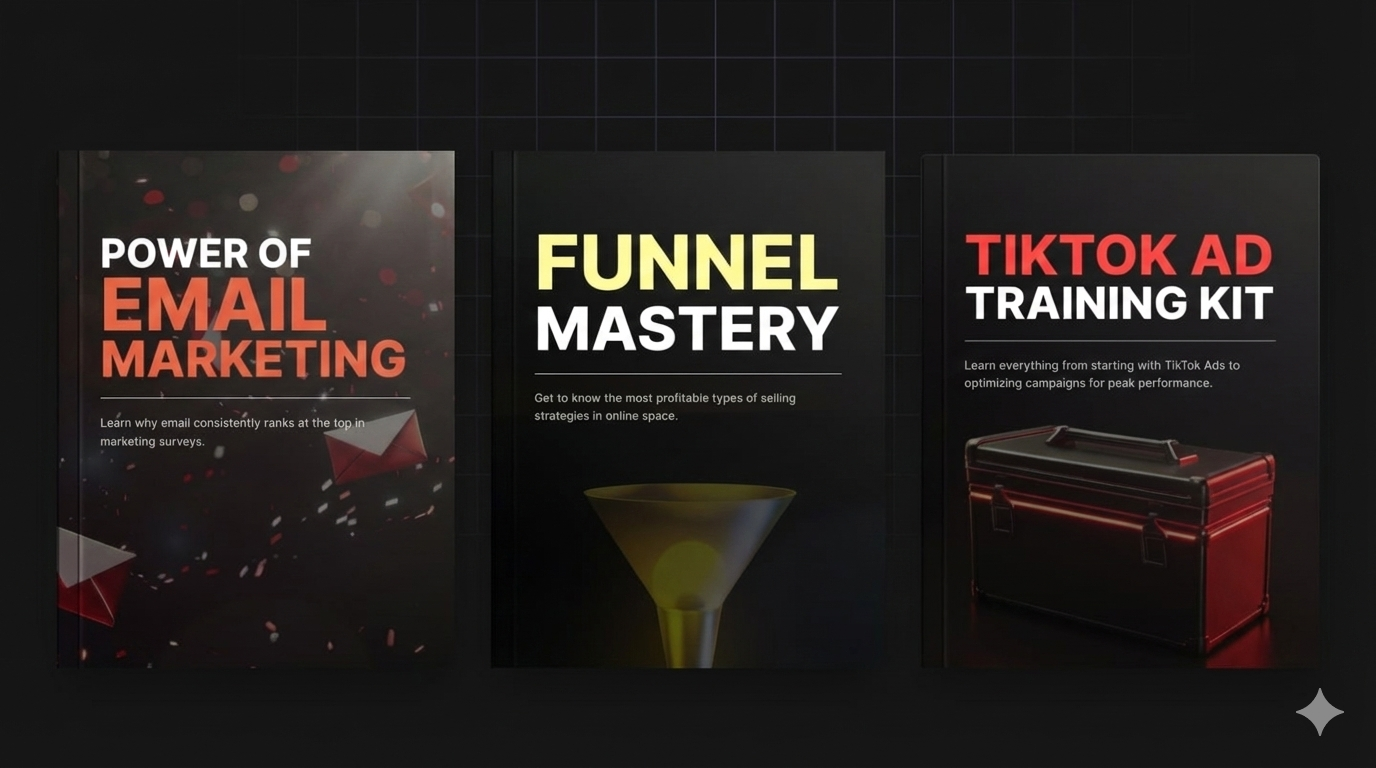Open the Power of Email Marketing cover
Image resolution: width=1376 pixels, height=768 pixels.
256,410
